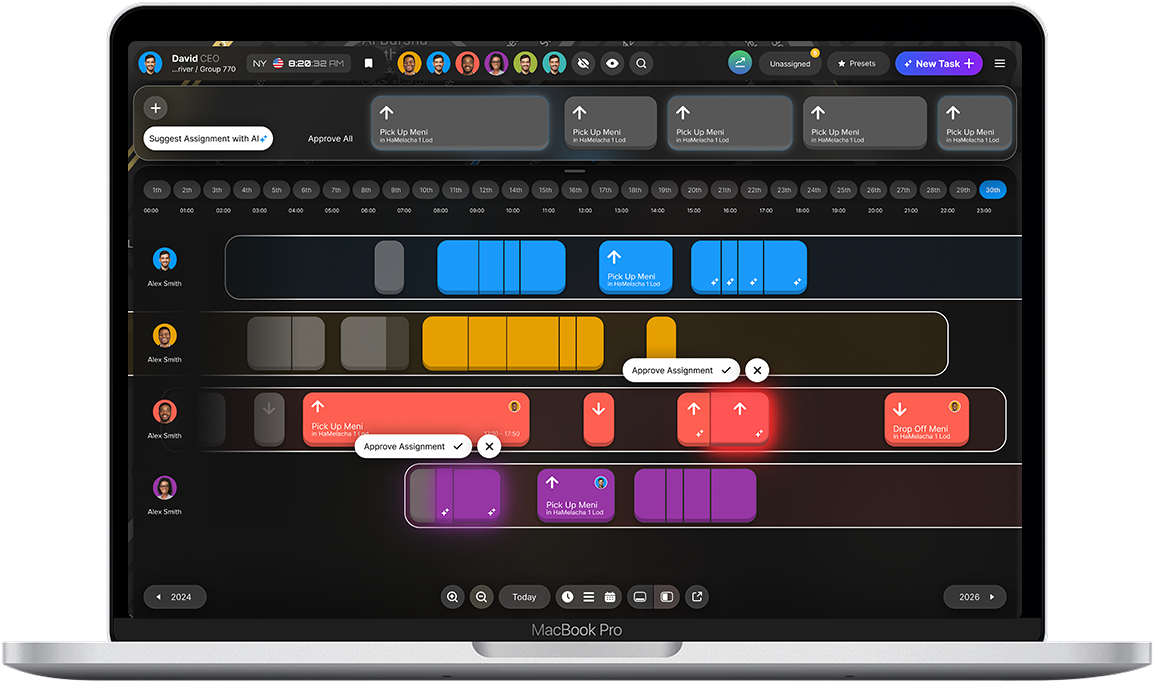Enable the eye visibility toggle
The height and width of the screenshot is (683, 1154).
click(611, 62)
